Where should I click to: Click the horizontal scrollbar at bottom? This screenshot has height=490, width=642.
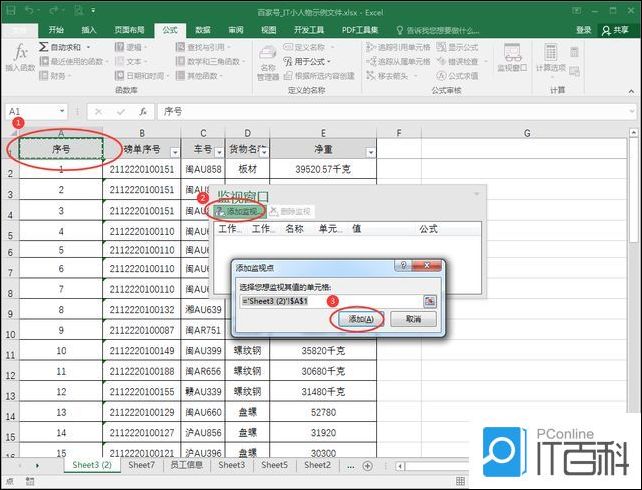[x=430, y=466]
